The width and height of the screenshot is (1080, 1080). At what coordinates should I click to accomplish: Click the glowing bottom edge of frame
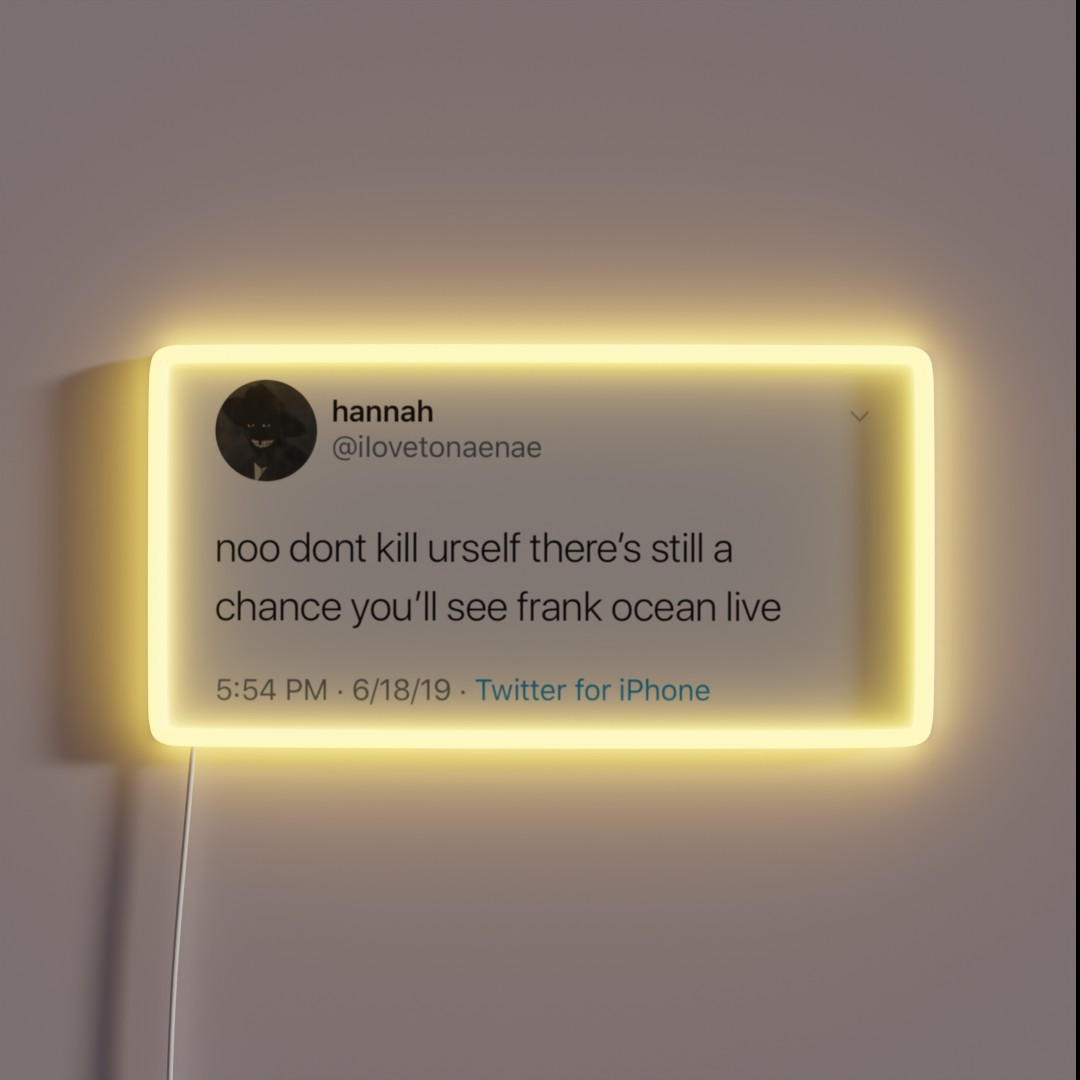click(541, 736)
